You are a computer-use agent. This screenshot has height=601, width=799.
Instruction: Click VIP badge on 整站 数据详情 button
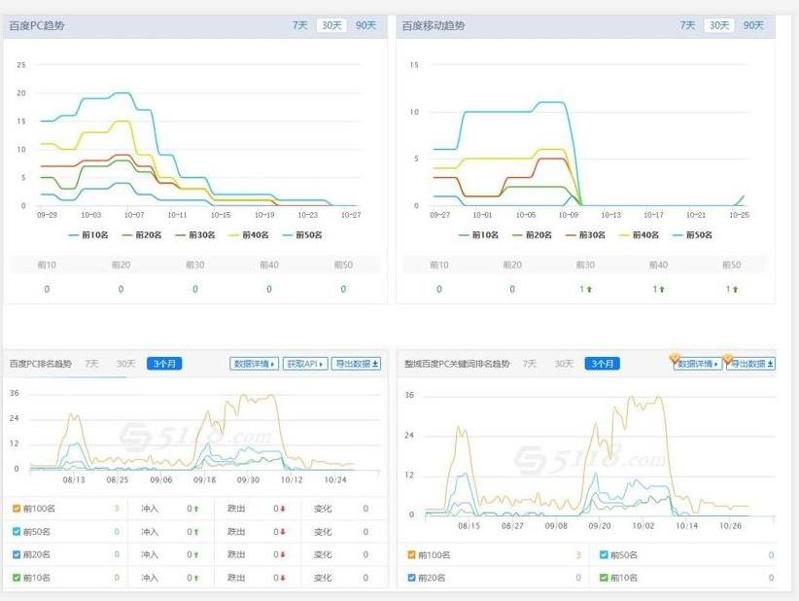(675, 358)
